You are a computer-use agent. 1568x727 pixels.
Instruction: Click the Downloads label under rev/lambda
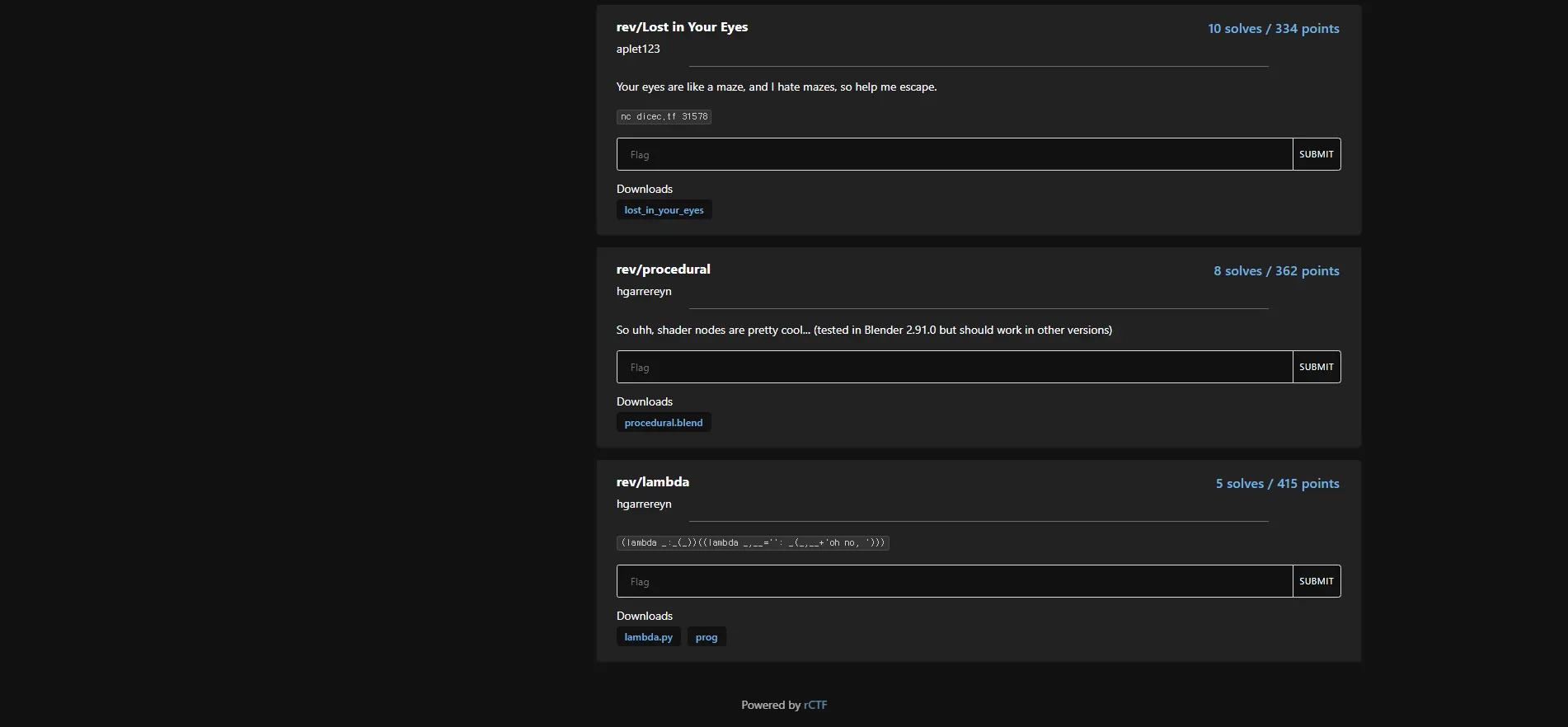click(645, 616)
